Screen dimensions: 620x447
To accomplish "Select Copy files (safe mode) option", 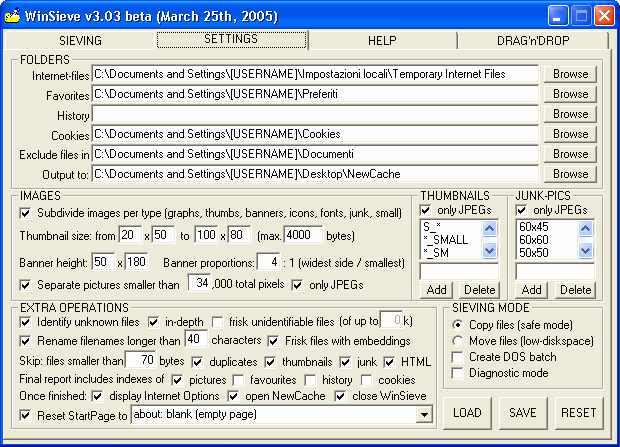I will [458, 325].
